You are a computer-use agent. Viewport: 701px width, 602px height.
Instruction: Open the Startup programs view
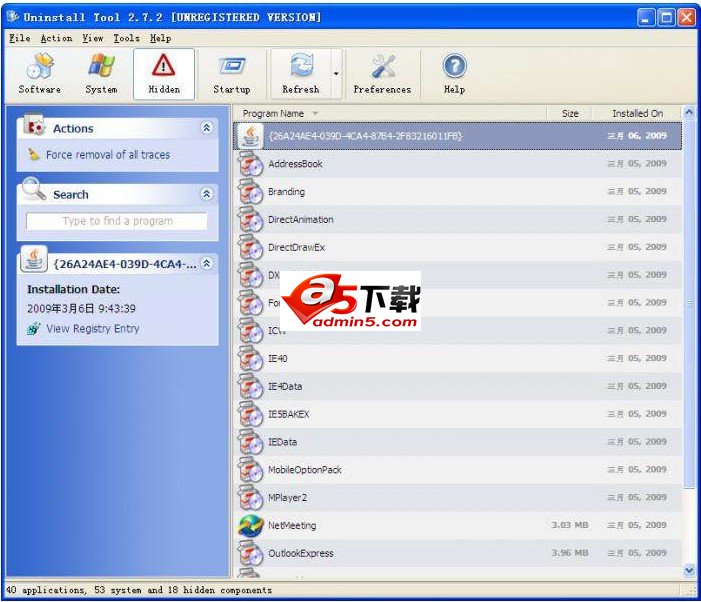click(231, 74)
